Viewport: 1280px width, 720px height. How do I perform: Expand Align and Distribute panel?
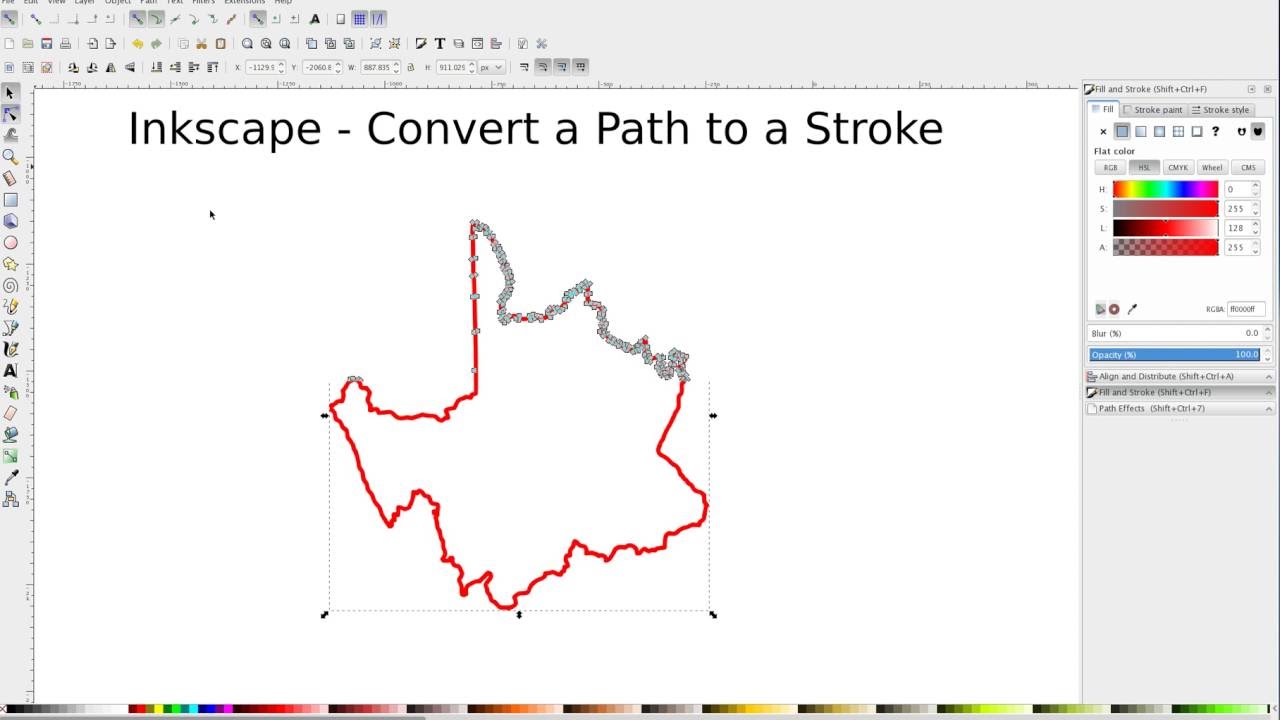1179,377
